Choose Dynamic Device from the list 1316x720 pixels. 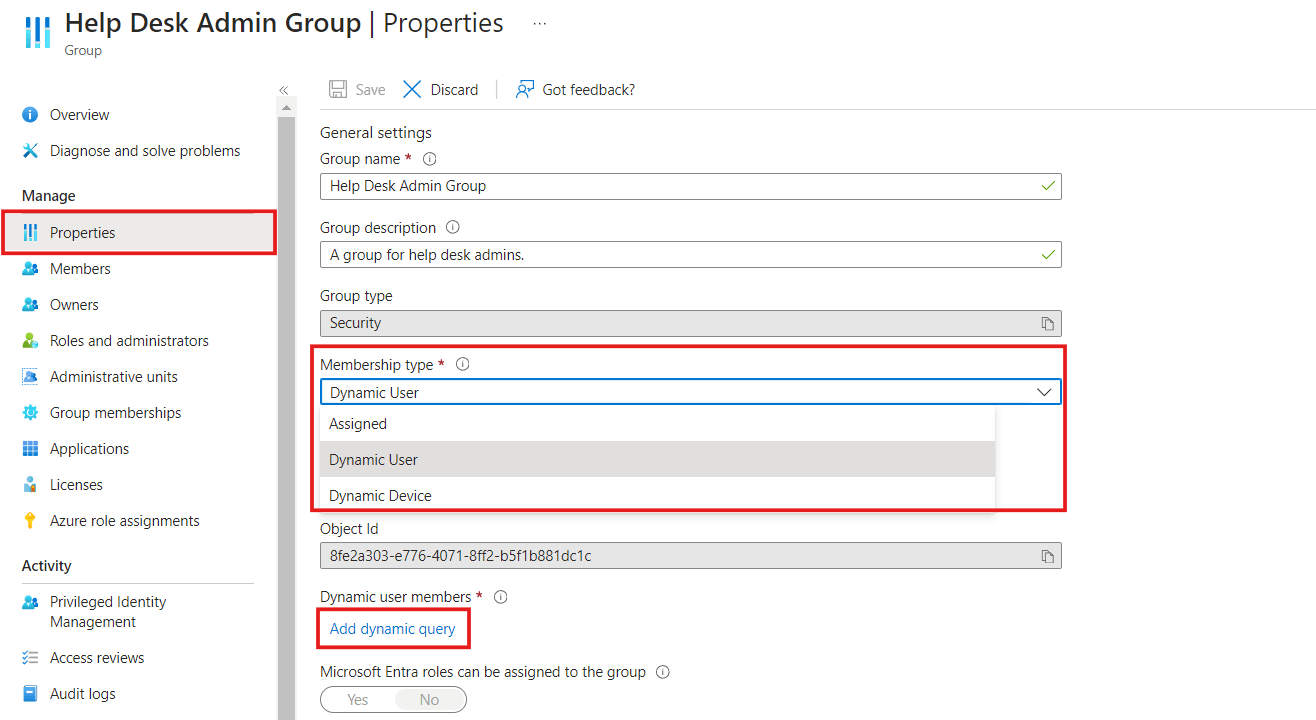tap(380, 496)
